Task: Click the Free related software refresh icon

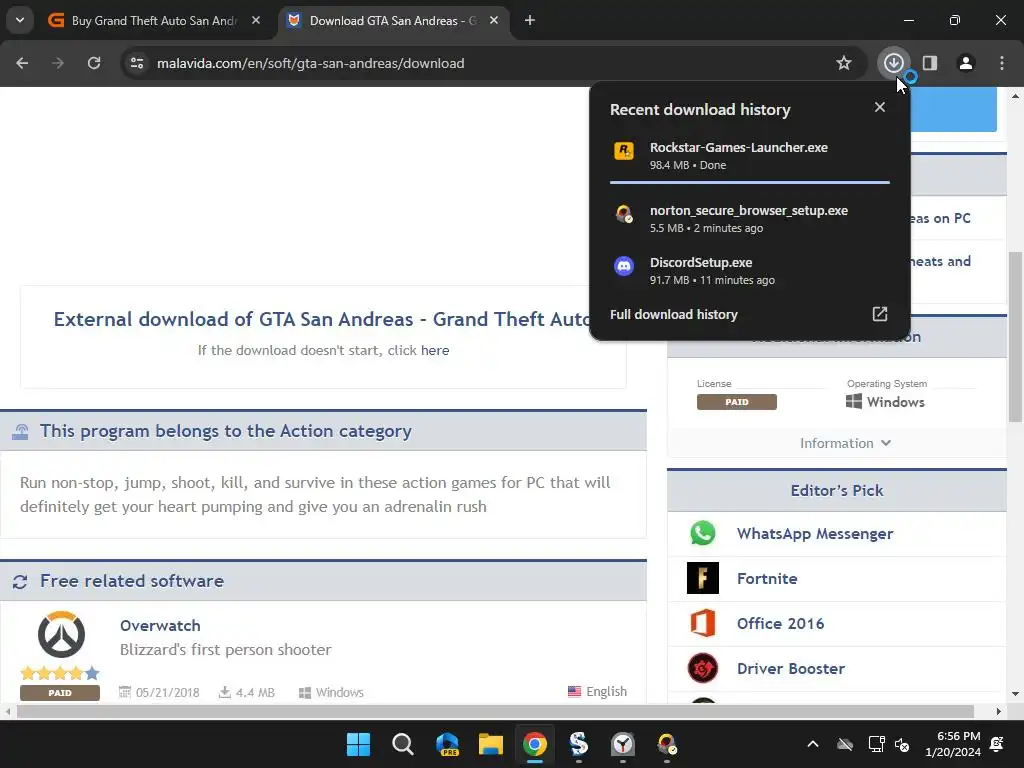Action: [20, 581]
